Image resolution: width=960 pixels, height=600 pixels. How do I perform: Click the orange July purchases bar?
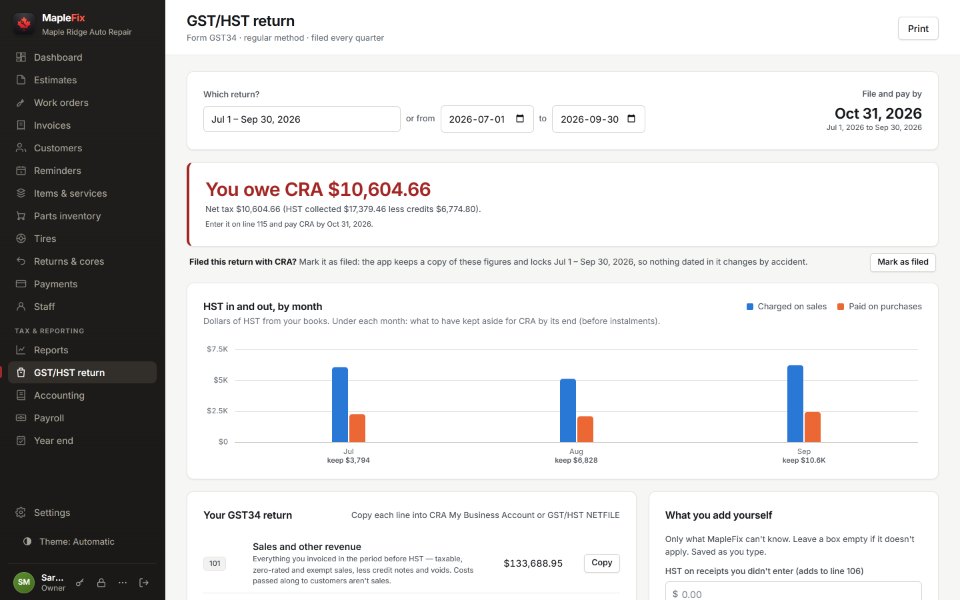tap(357, 428)
